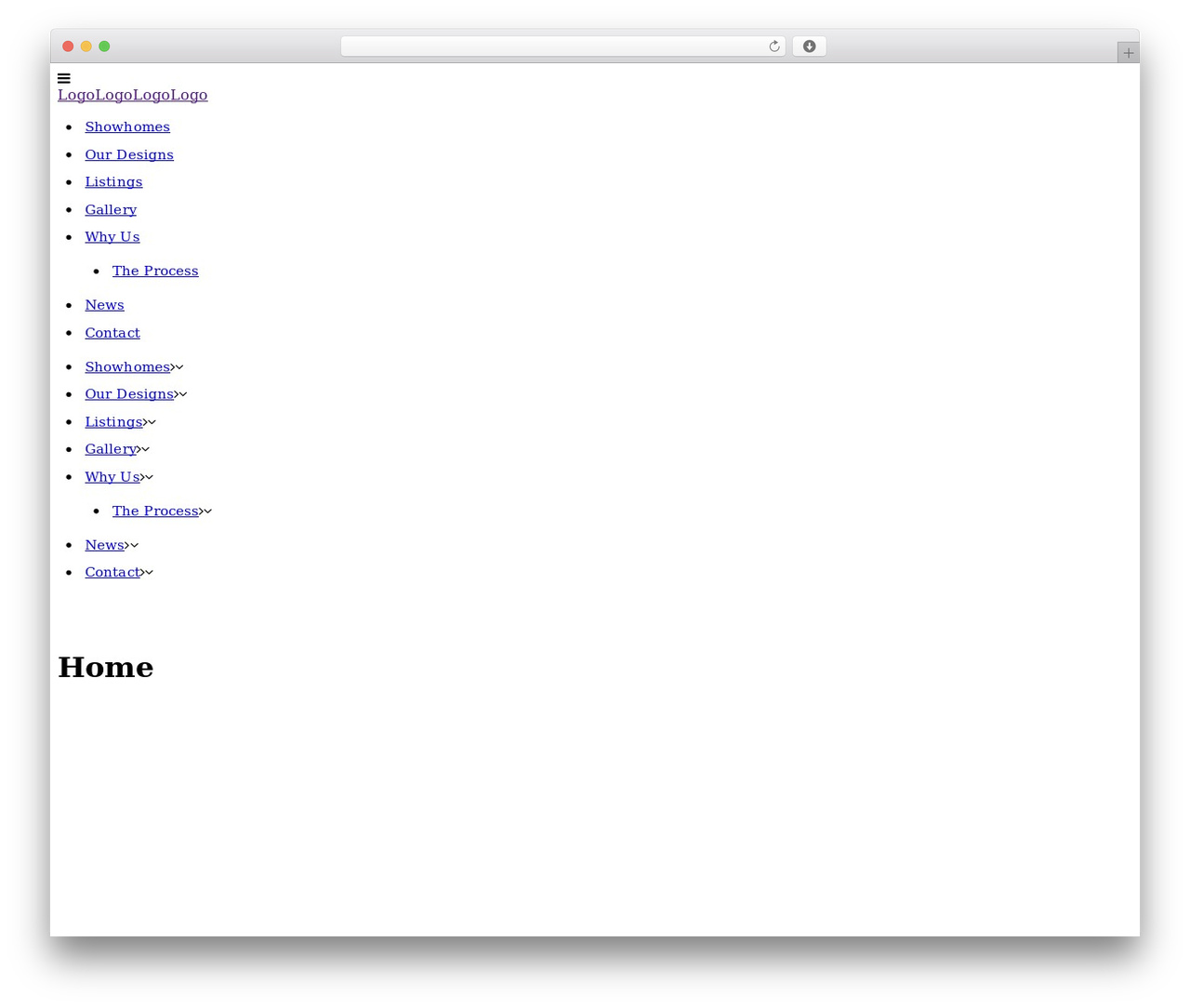Expand the down chevron beside Contact
The height and width of the screenshot is (1008, 1190).
click(x=150, y=573)
